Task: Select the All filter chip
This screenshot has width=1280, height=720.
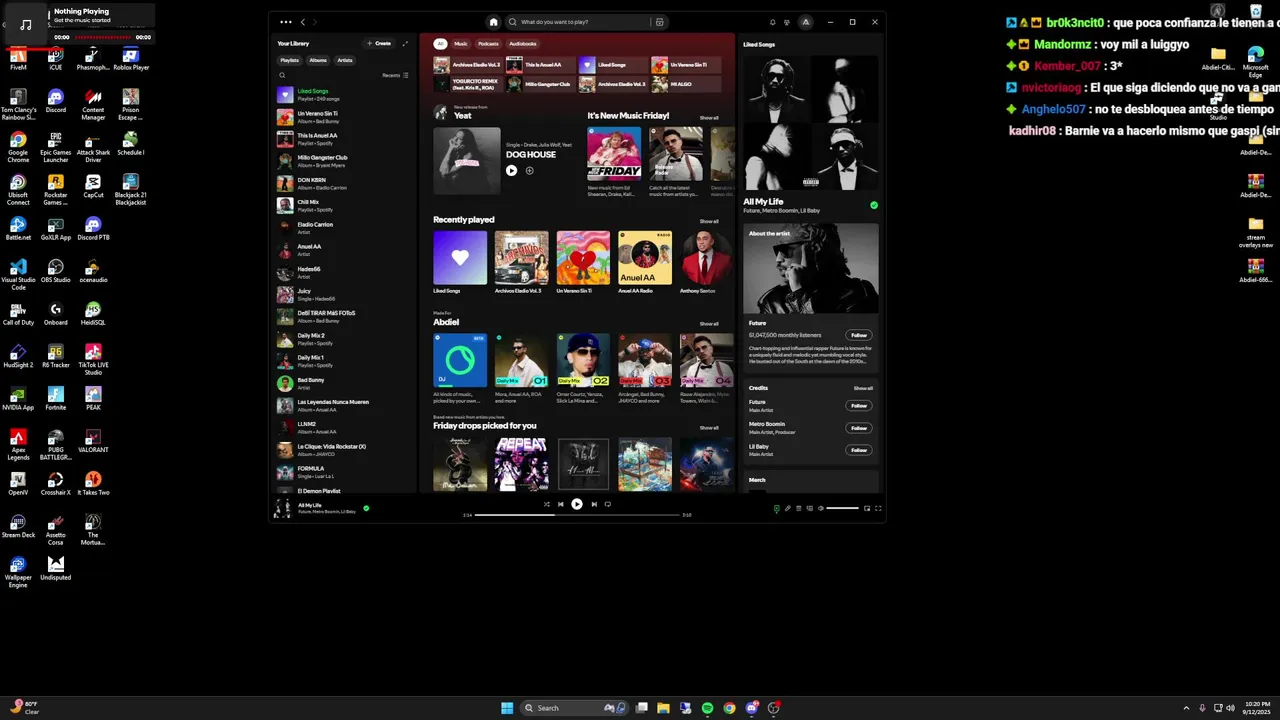Action: coord(440,44)
